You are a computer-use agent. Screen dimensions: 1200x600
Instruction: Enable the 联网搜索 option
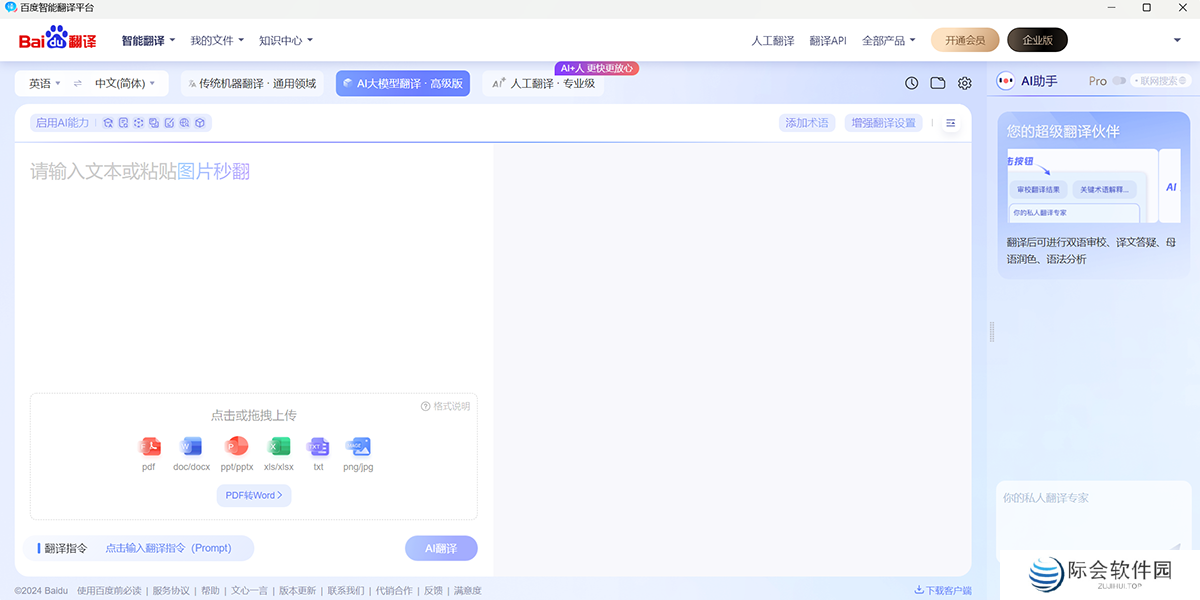point(1160,81)
